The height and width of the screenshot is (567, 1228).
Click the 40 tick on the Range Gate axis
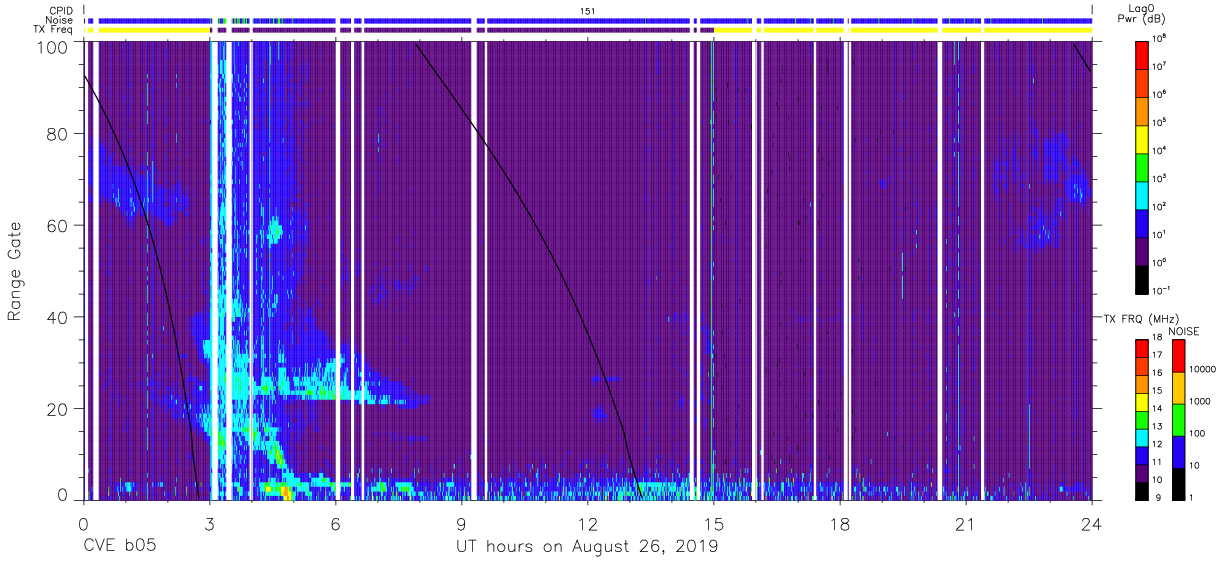58,317
